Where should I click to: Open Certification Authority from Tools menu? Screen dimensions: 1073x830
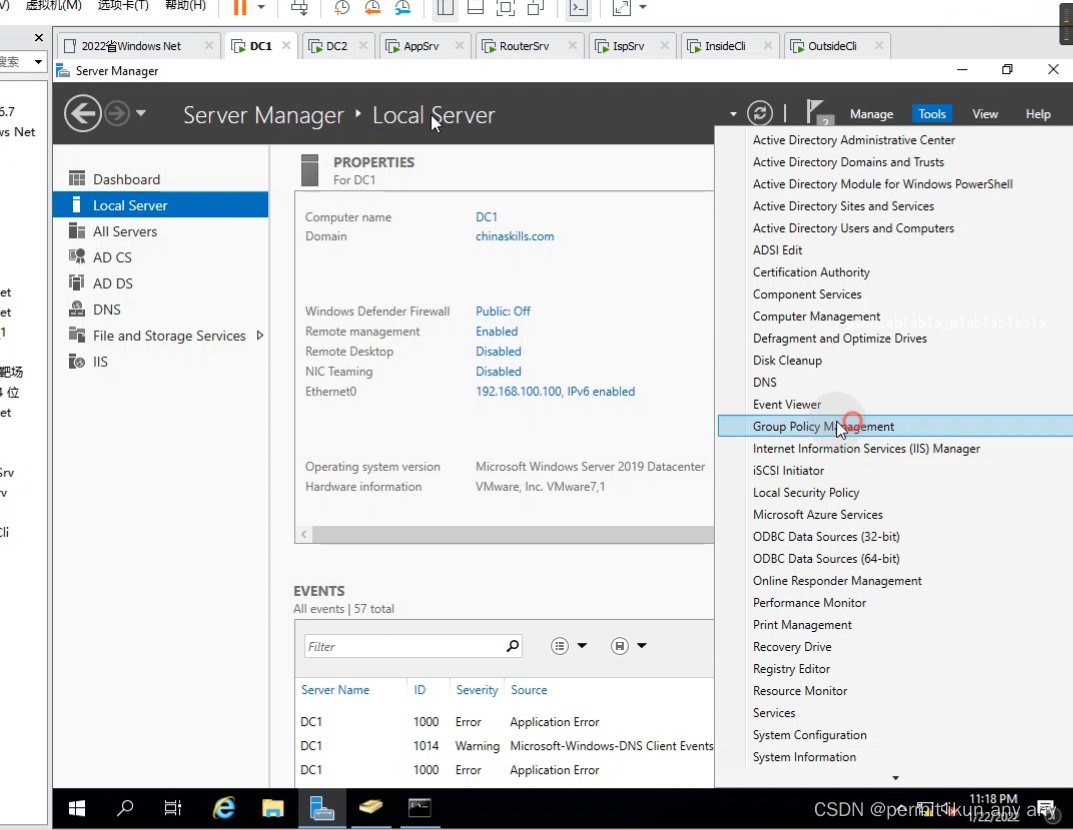[811, 272]
